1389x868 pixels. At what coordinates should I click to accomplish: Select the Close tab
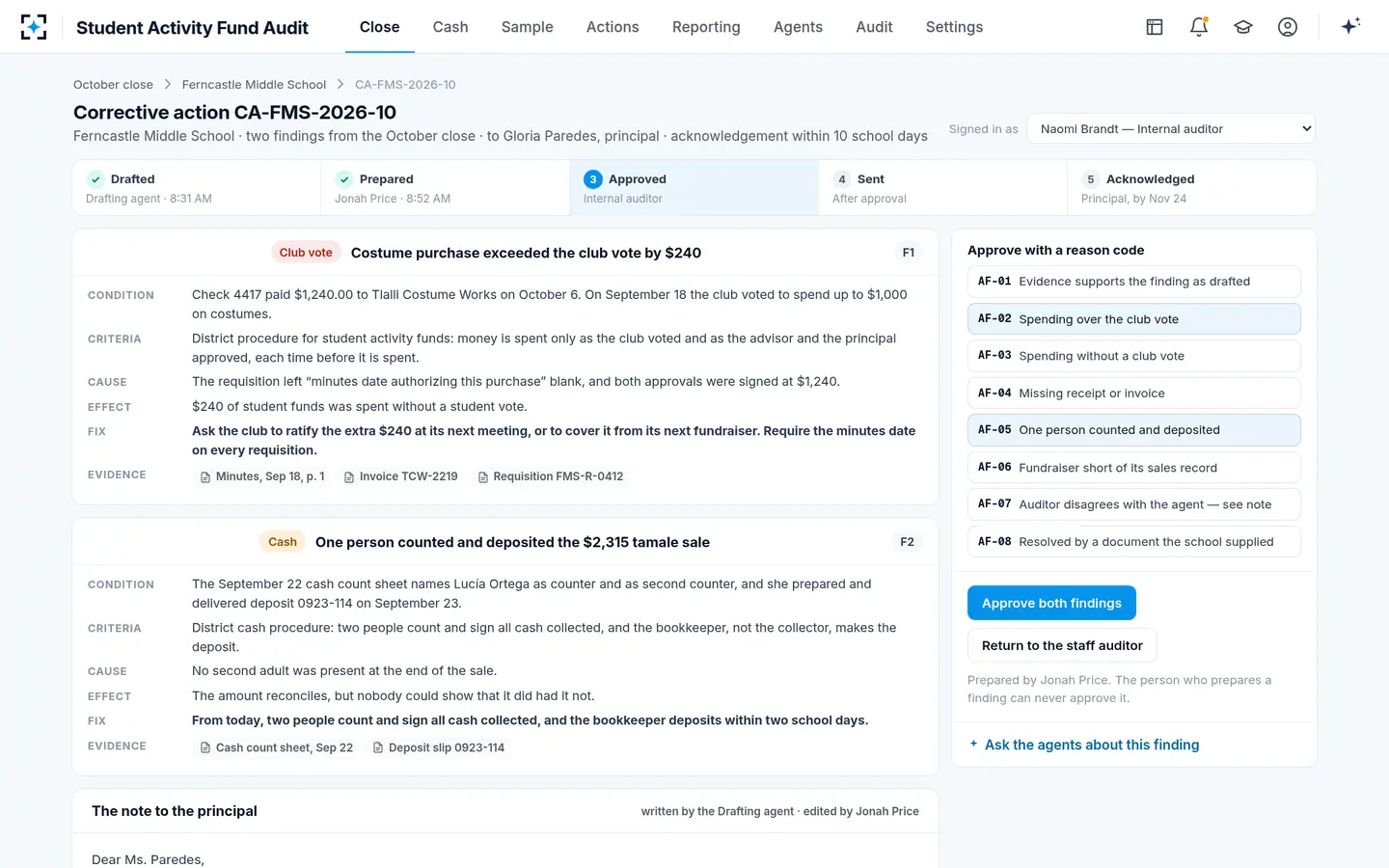pos(380,27)
